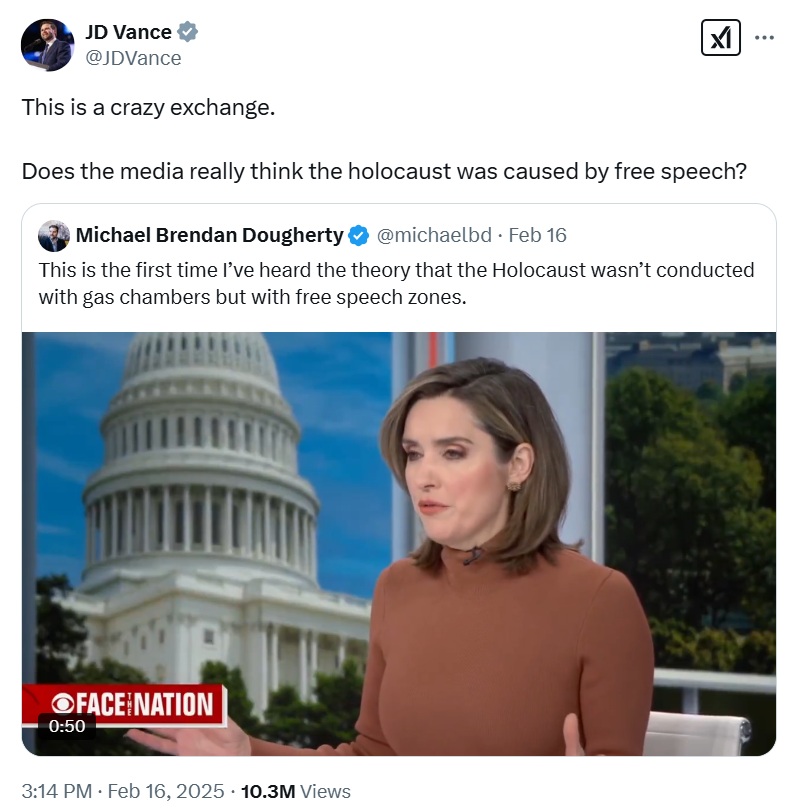The image size is (792, 811).
Task: Click the Grok xI icon
Action: [x=720, y=38]
